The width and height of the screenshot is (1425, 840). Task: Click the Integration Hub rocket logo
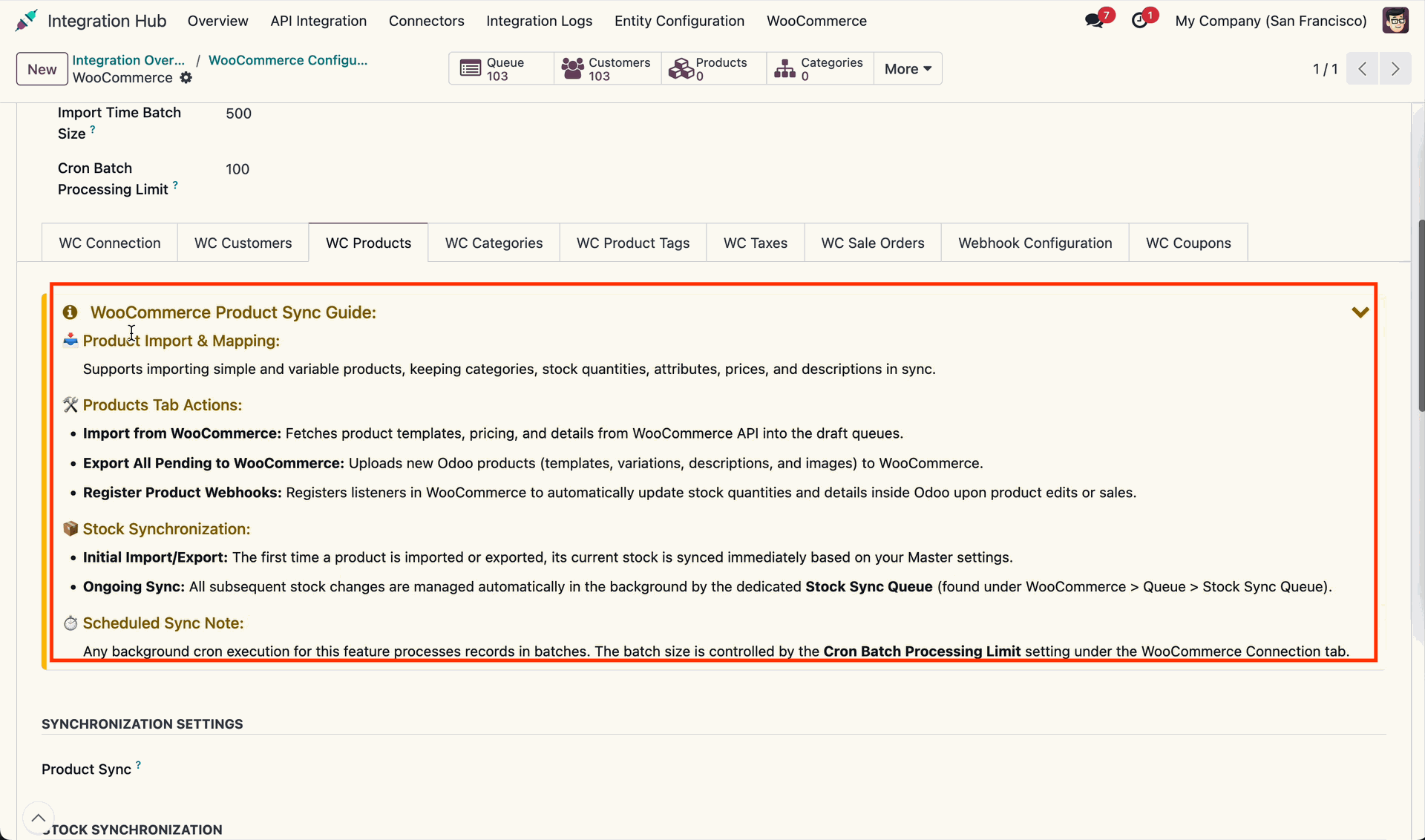26,21
